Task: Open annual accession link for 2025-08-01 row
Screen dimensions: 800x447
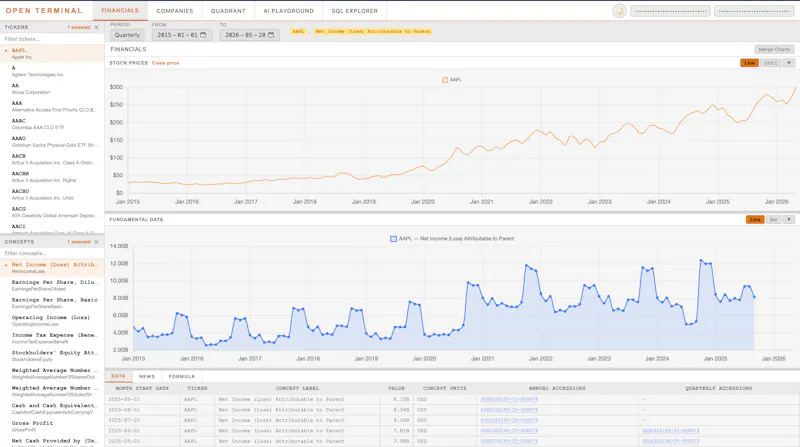Action: tap(509, 410)
